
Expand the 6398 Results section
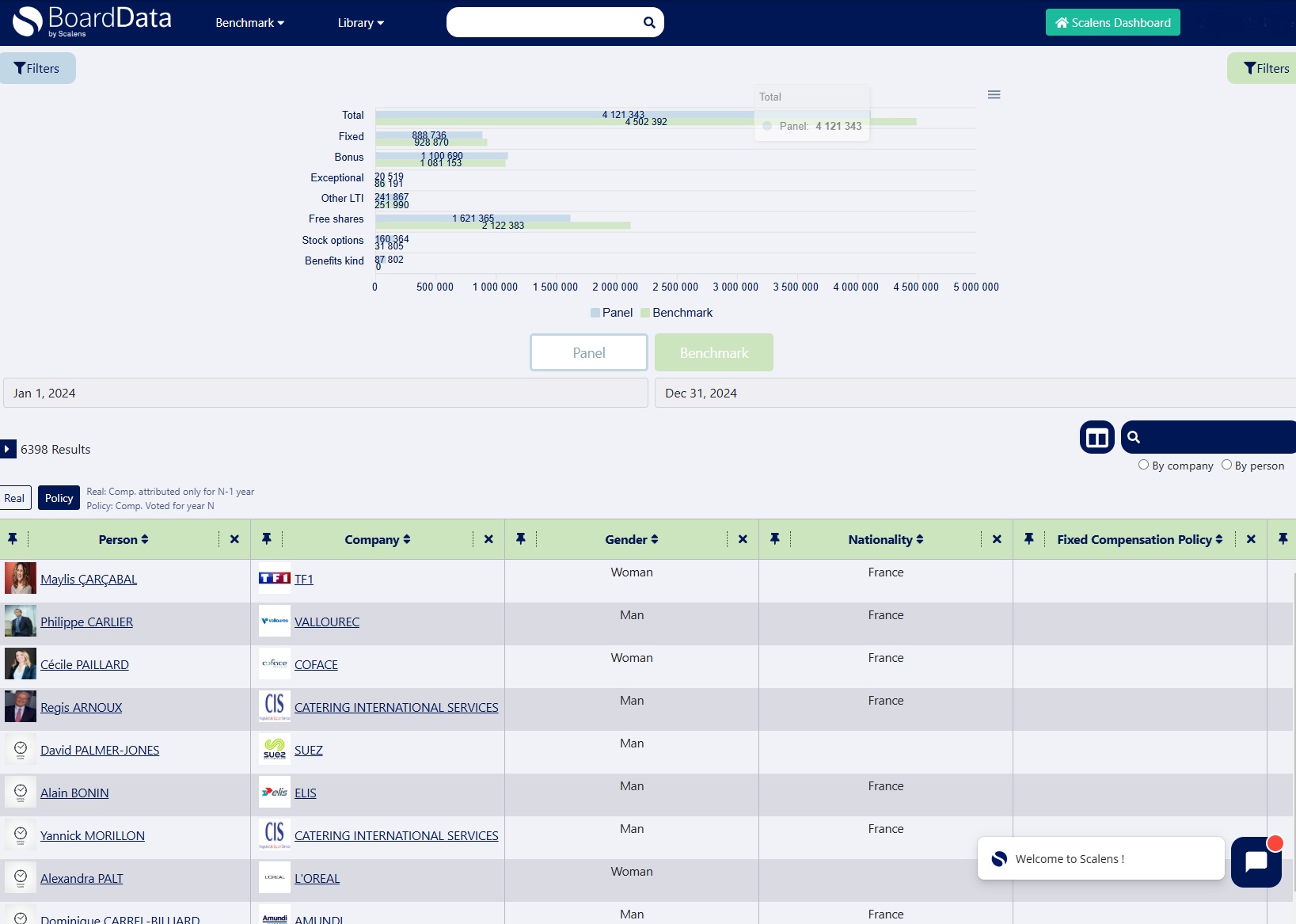(8, 449)
